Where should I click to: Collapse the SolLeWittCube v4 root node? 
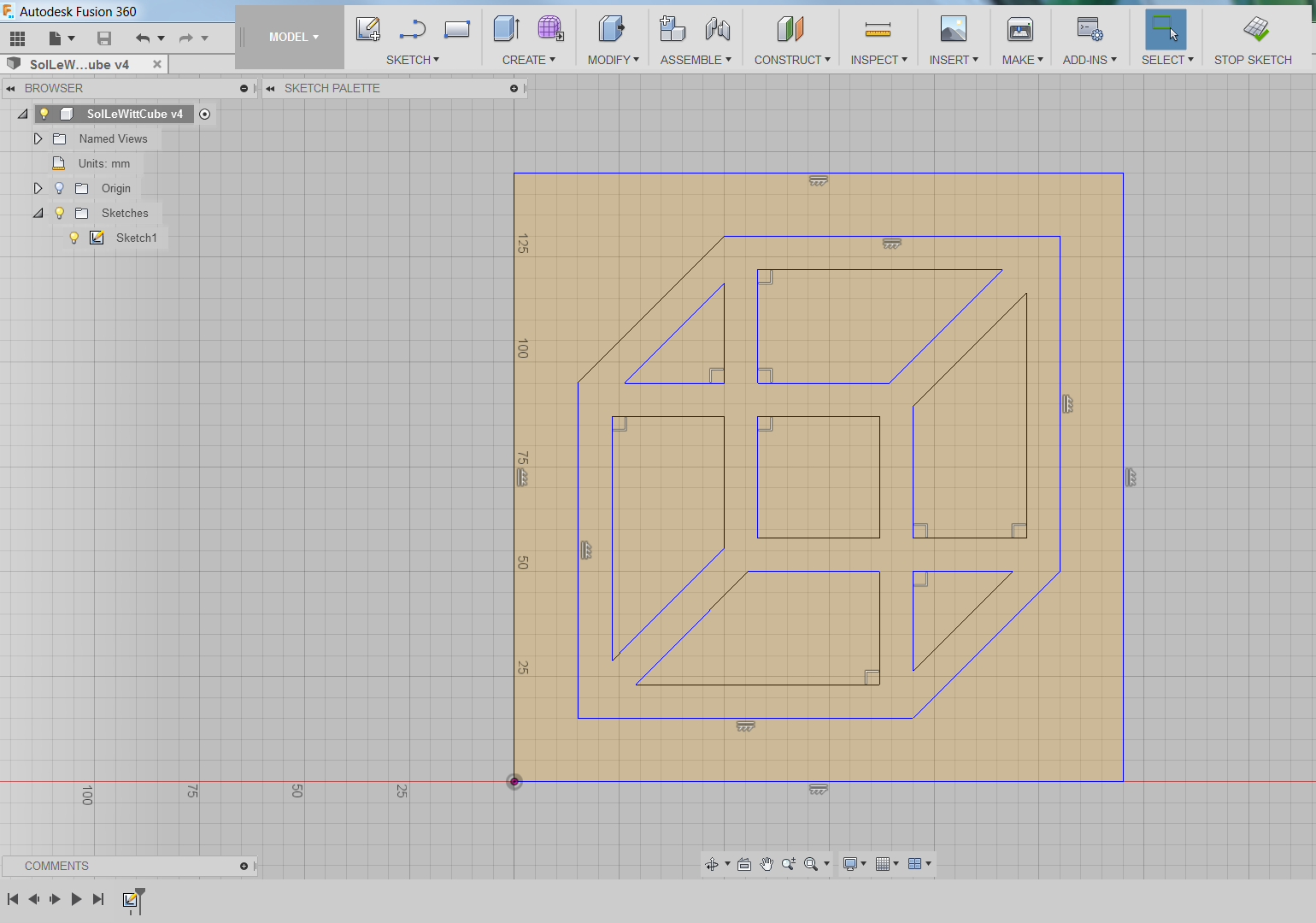pyautogui.click(x=23, y=114)
